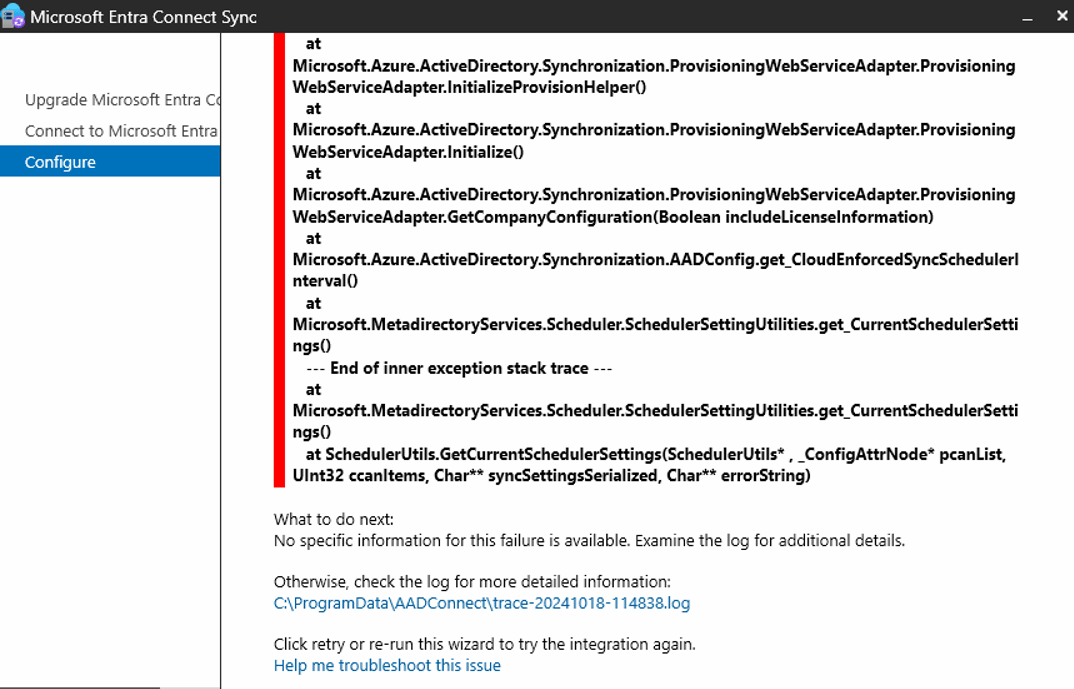Click the get_CloudEnforcedSyncSchedulerInterval stack line
1074x689 pixels.
point(655,270)
